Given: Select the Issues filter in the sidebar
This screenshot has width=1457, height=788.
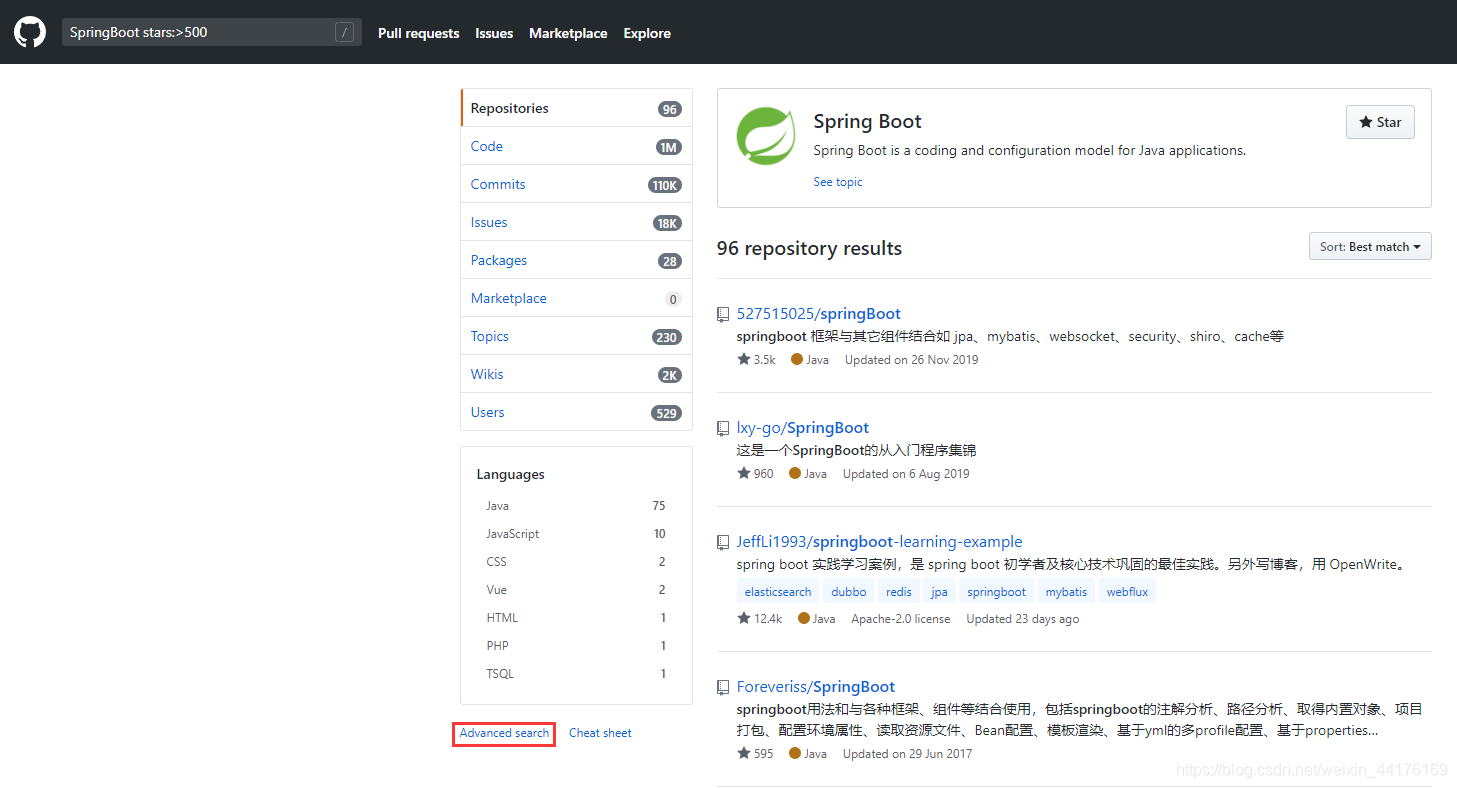Looking at the screenshot, I should (576, 222).
